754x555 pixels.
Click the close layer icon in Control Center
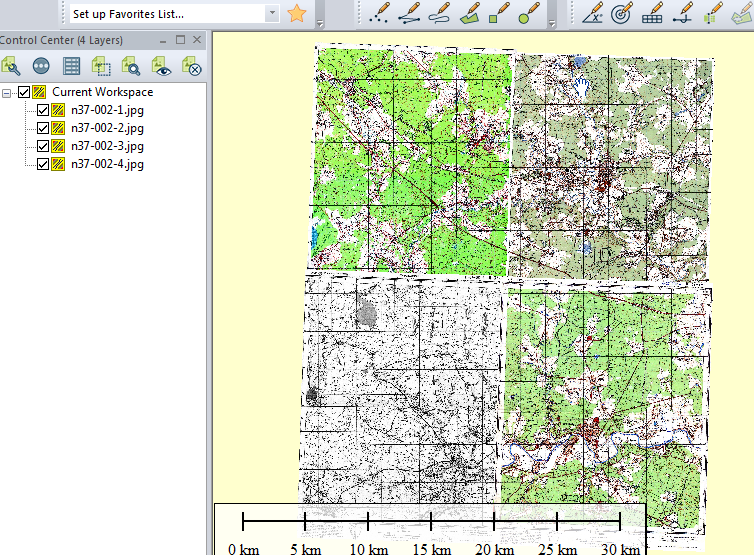pos(191,66)
